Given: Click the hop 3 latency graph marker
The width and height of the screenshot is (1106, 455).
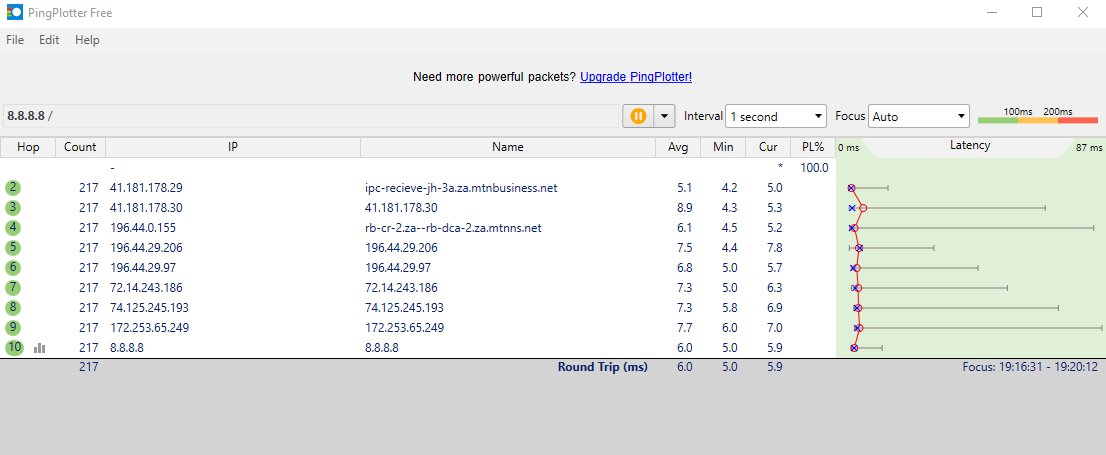Looking at the screenshot, I should point(863,208).
